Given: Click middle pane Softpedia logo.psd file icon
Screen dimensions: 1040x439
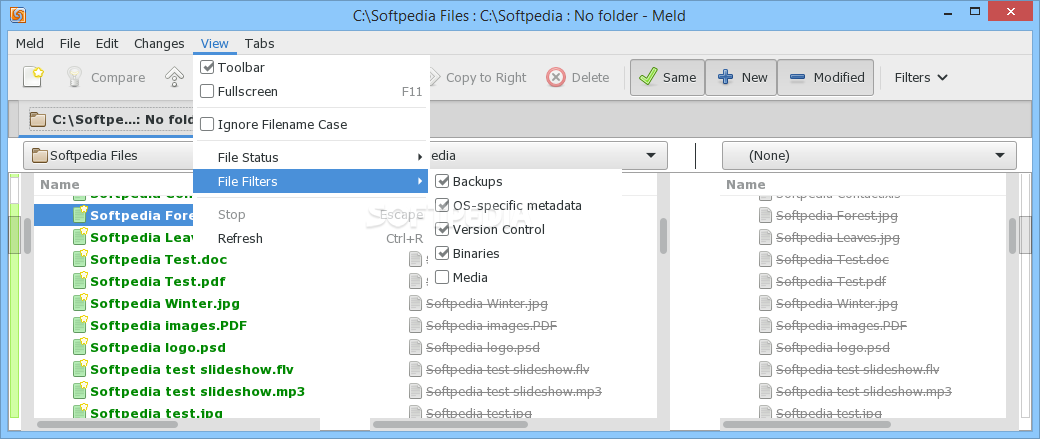Looking at the screenshot, I should 415,347.
